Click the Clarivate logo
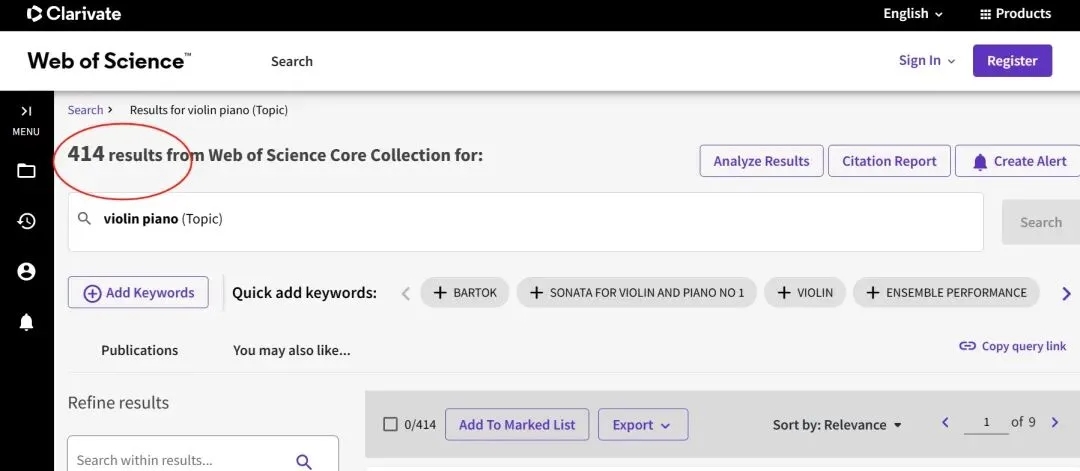Image resolution: width=1080 pixels, height=471 pixels. coord(74,14)
